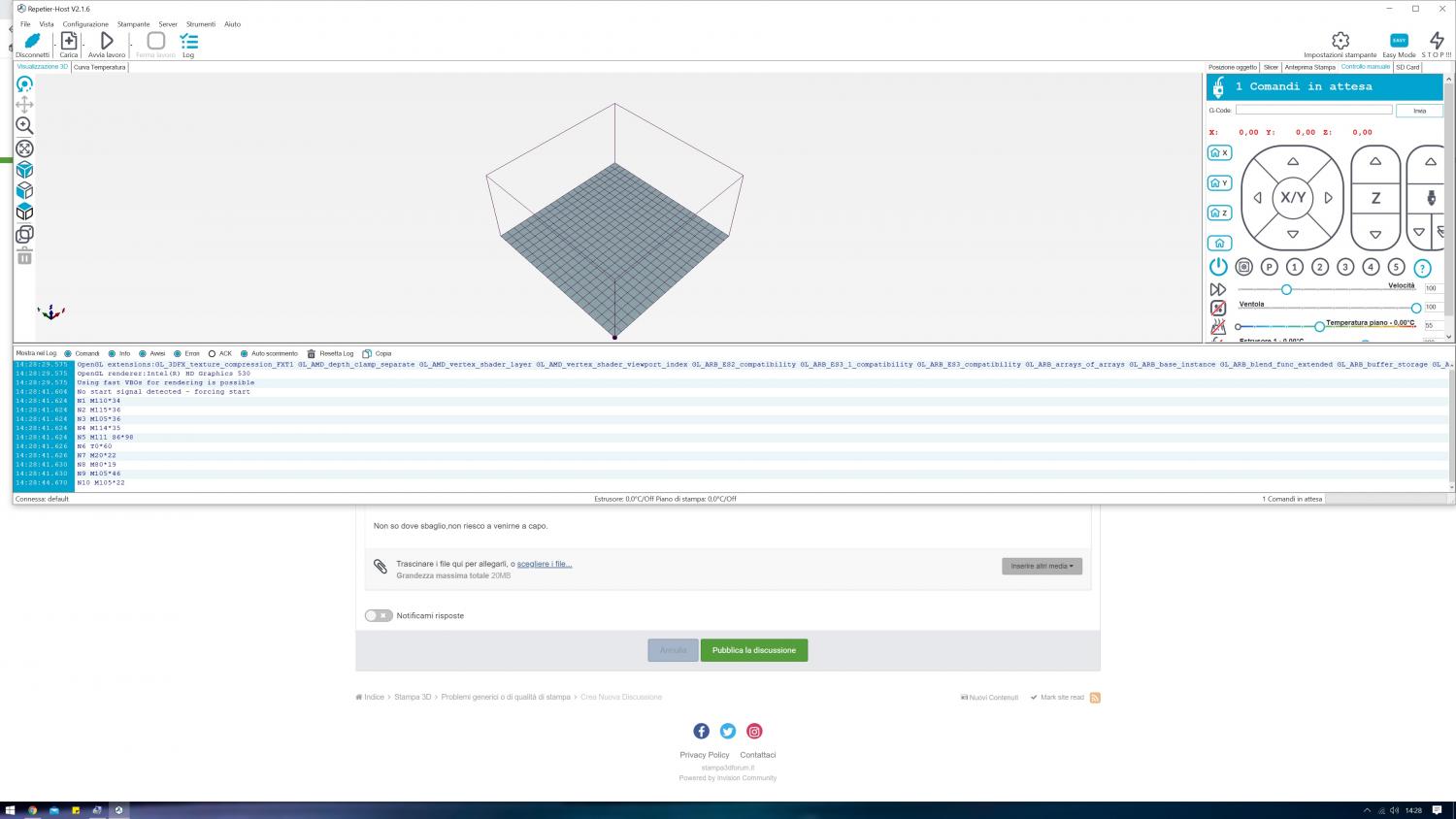The width and height of the screenshot is (1456, 819).
Task: Open the Strumenti menu
Action: pyautogui.click(x=201, y=24)
